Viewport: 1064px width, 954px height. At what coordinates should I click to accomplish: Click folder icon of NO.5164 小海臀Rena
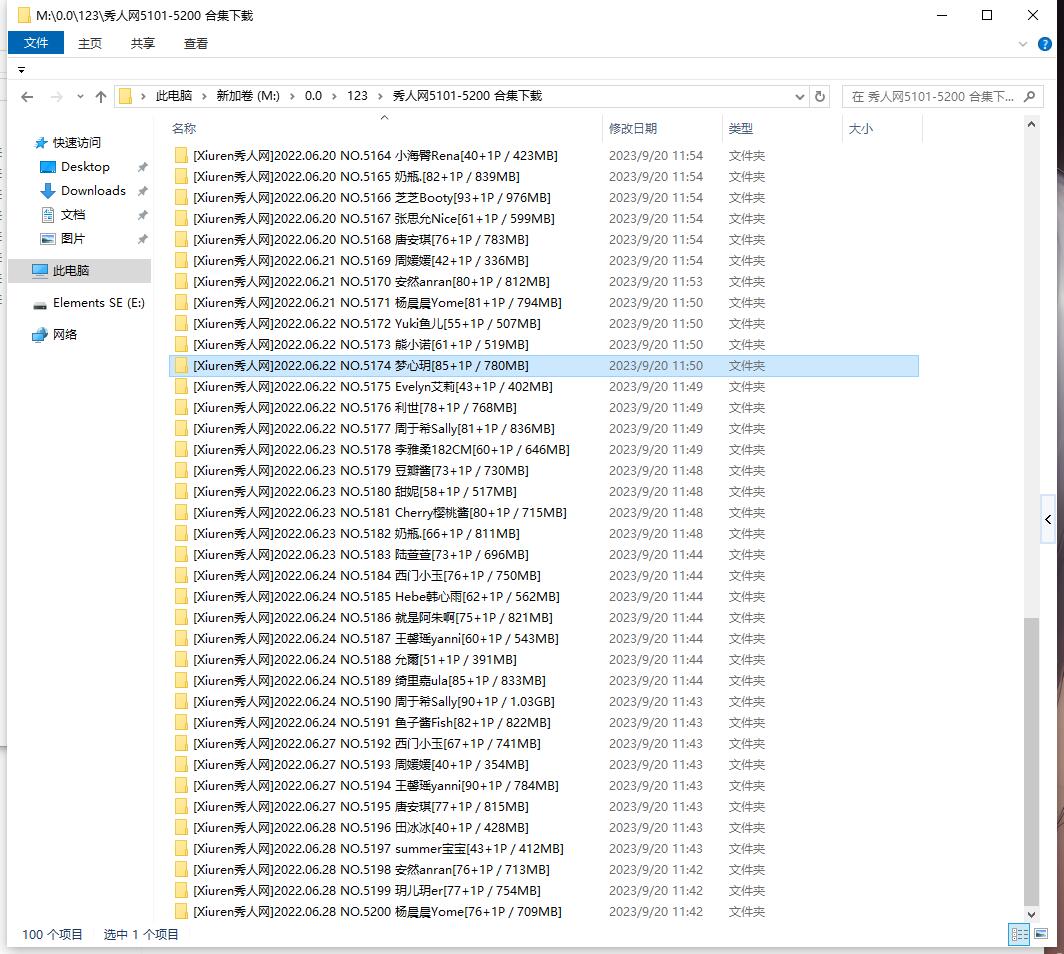[181, 155]
